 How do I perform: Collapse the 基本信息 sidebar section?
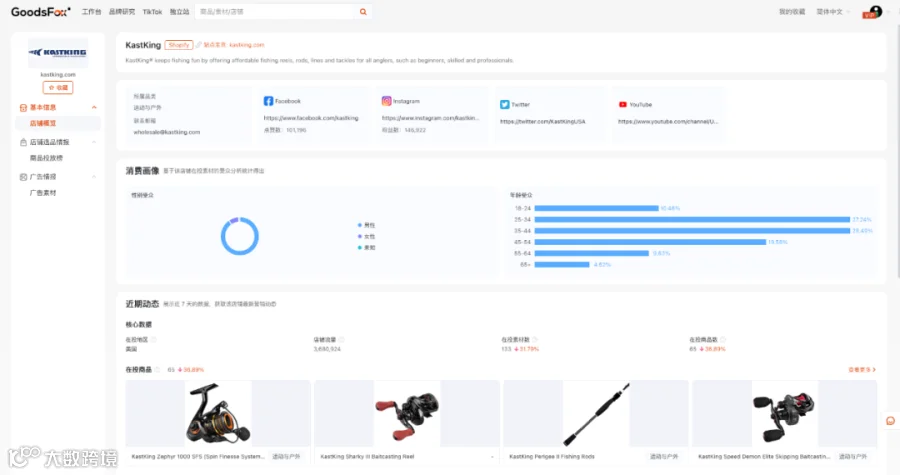(x=94, y=107)
